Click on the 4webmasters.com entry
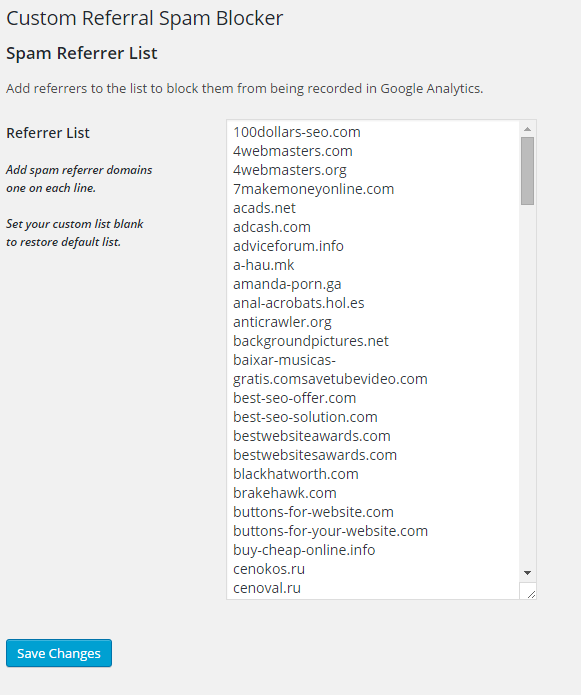Viewport: 581px width, 695px height. 292,151
